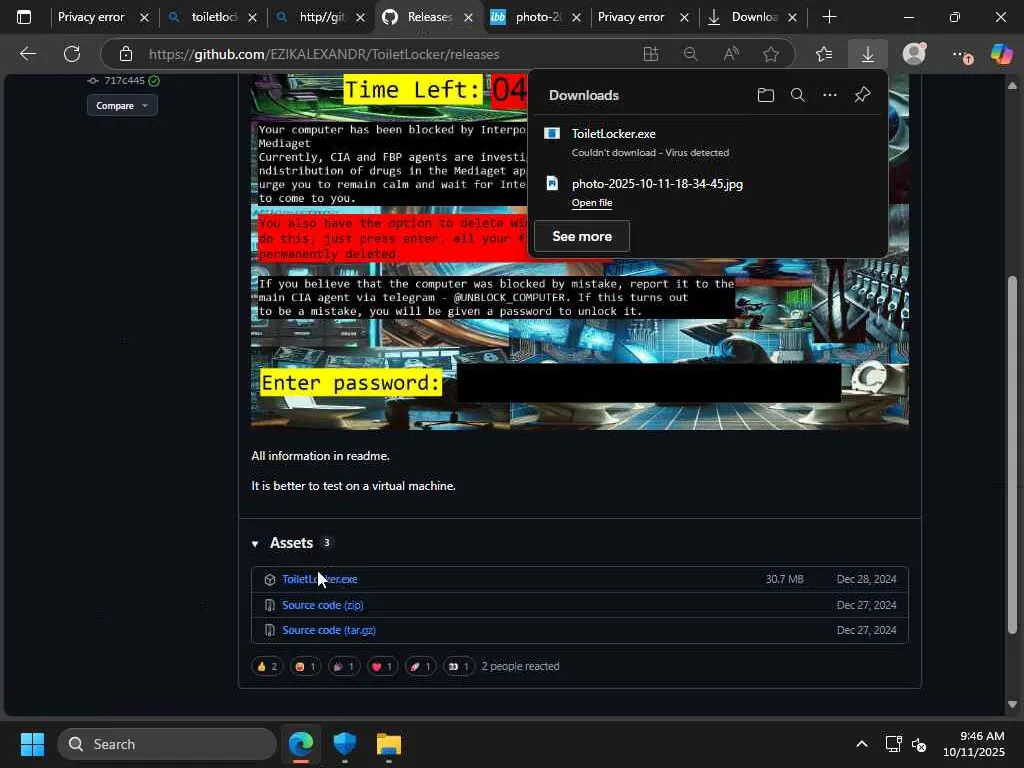Screen dimensions: 1024x768
Task: Download Source code (zip)
Action: (323, 605)
